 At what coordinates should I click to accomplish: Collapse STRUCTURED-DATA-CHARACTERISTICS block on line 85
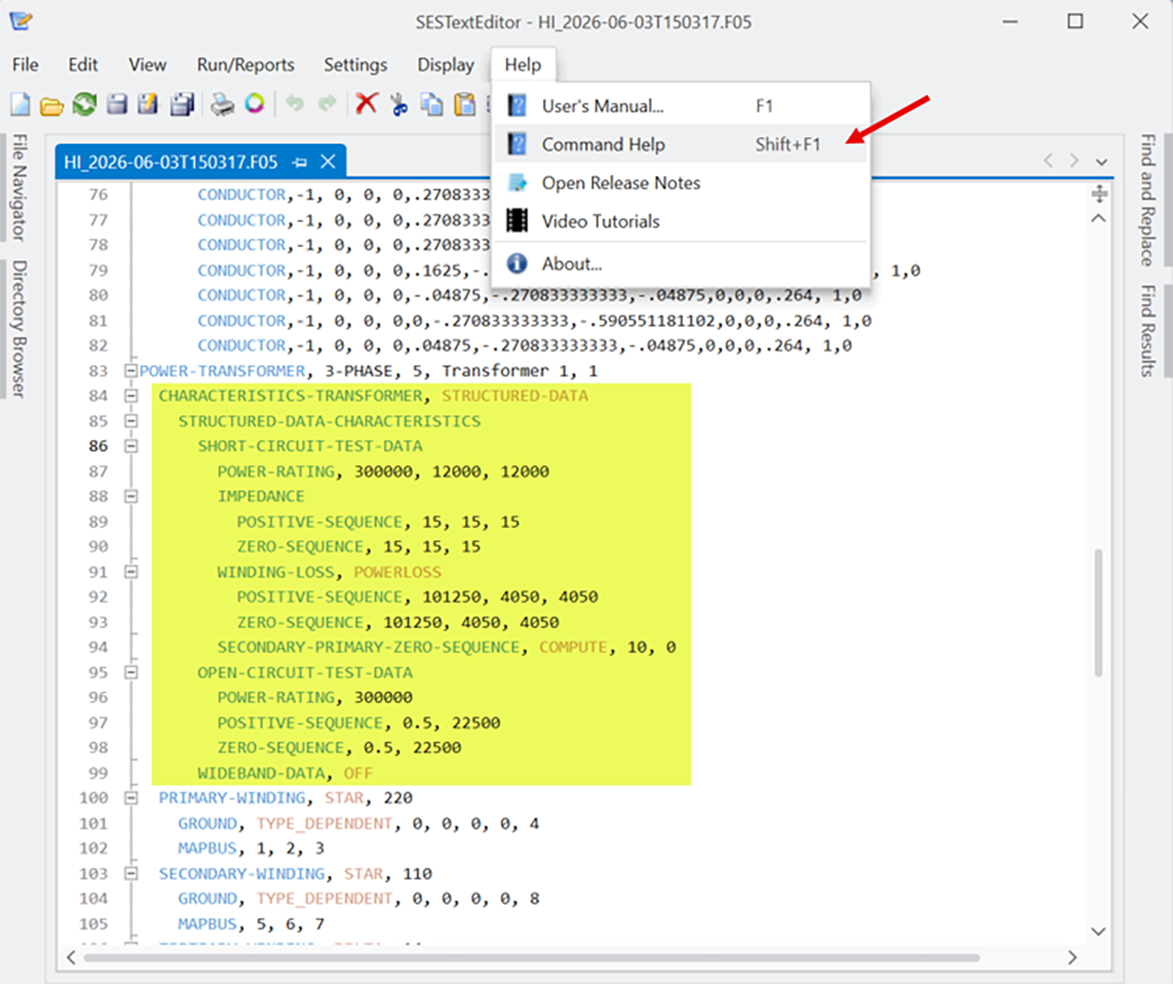[x=131, y=421]
